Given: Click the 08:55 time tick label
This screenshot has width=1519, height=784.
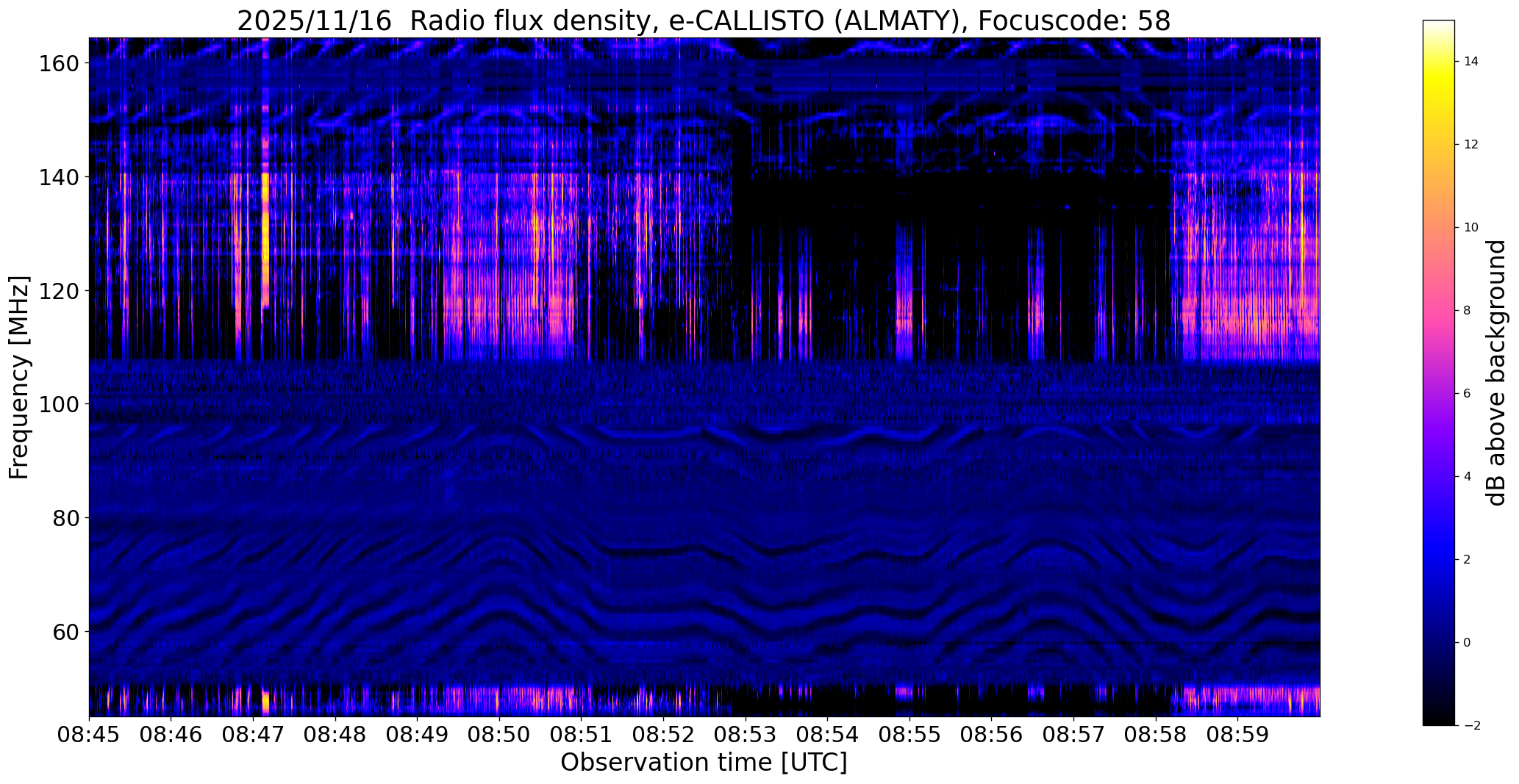Looking at the screenshot, I should click(x=909, y=736).
